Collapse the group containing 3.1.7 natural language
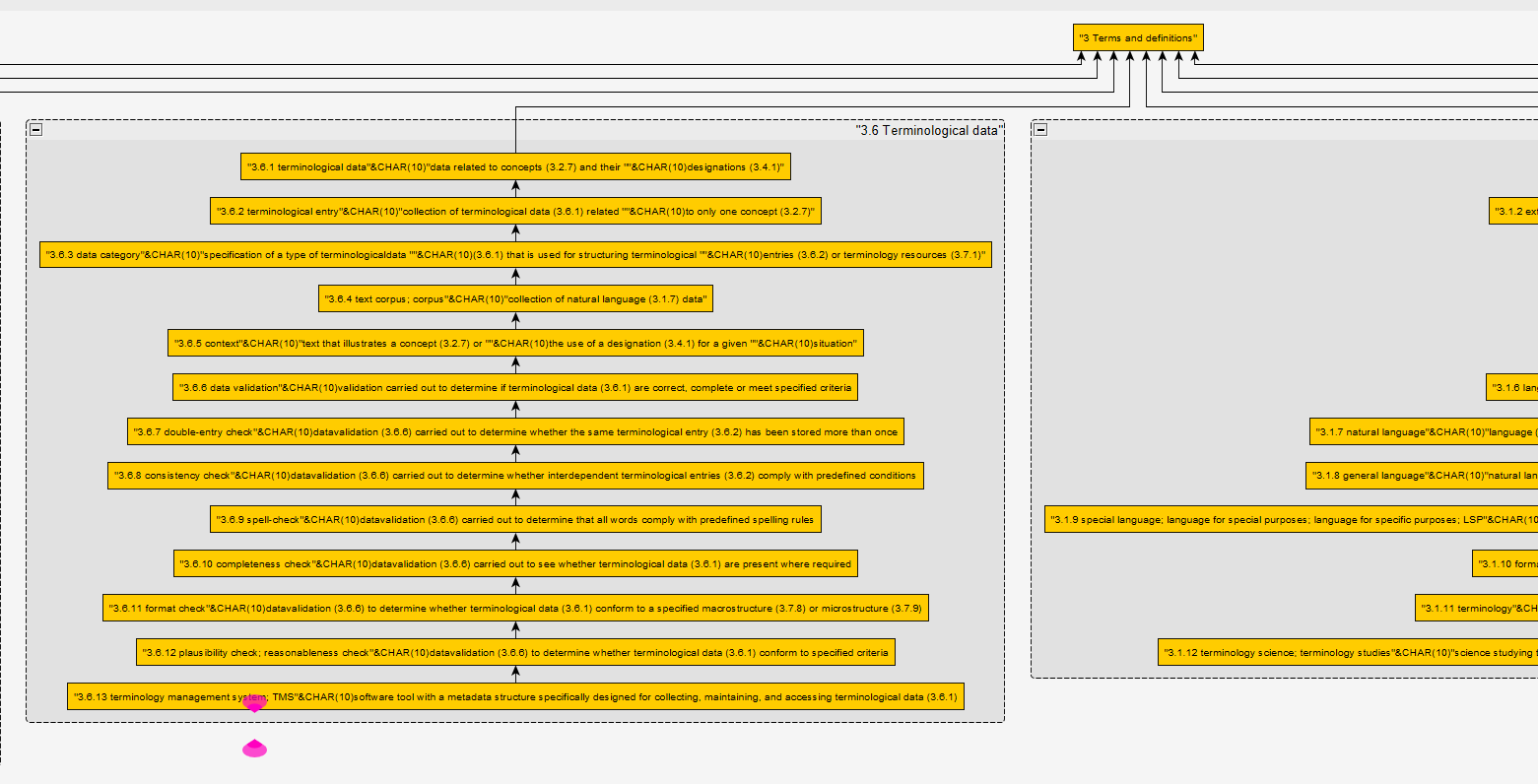 [1040, 129]
